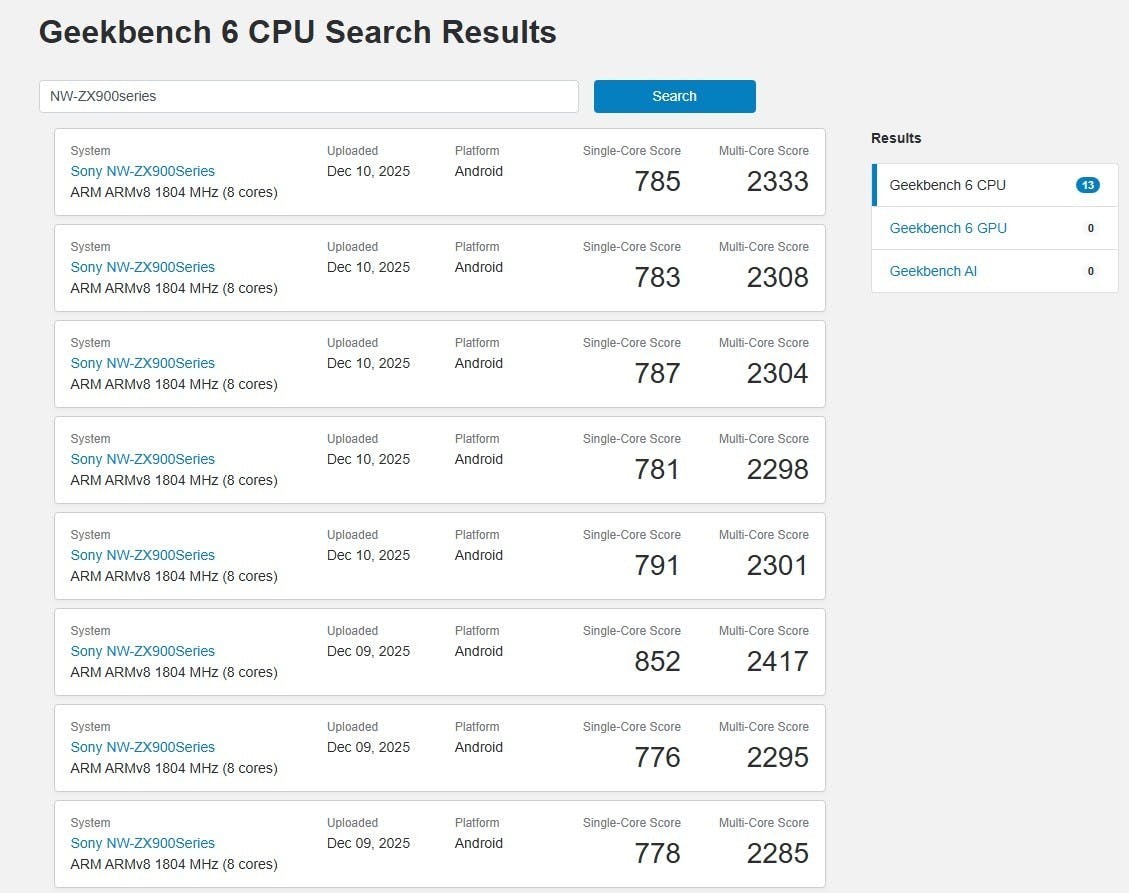Open Sony NW-ZX900Series link scoring 783 single-core
The height and width of the screenshot is (893, 1129).
pos(142,267)
